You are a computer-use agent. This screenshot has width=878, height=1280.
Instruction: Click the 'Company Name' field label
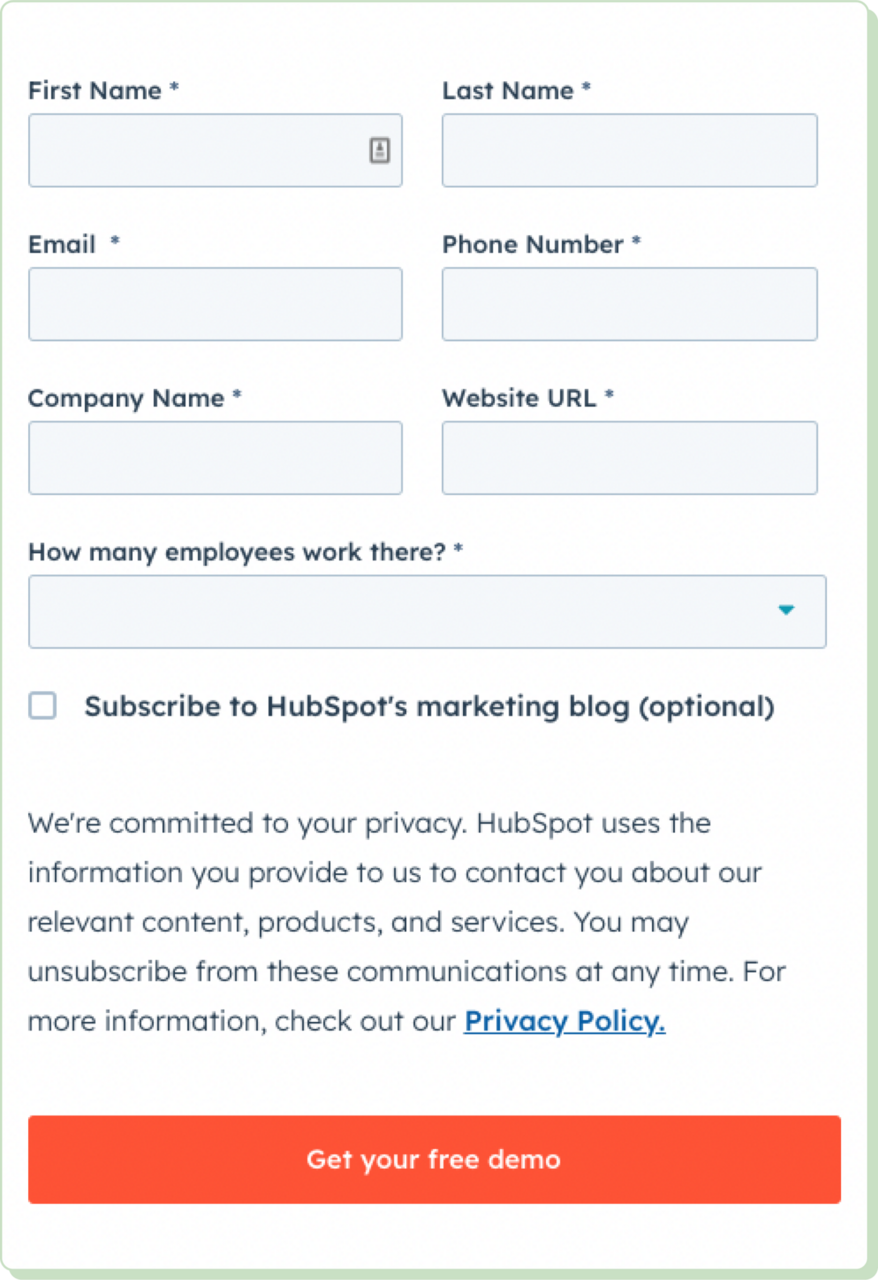(x=126, y=399)
